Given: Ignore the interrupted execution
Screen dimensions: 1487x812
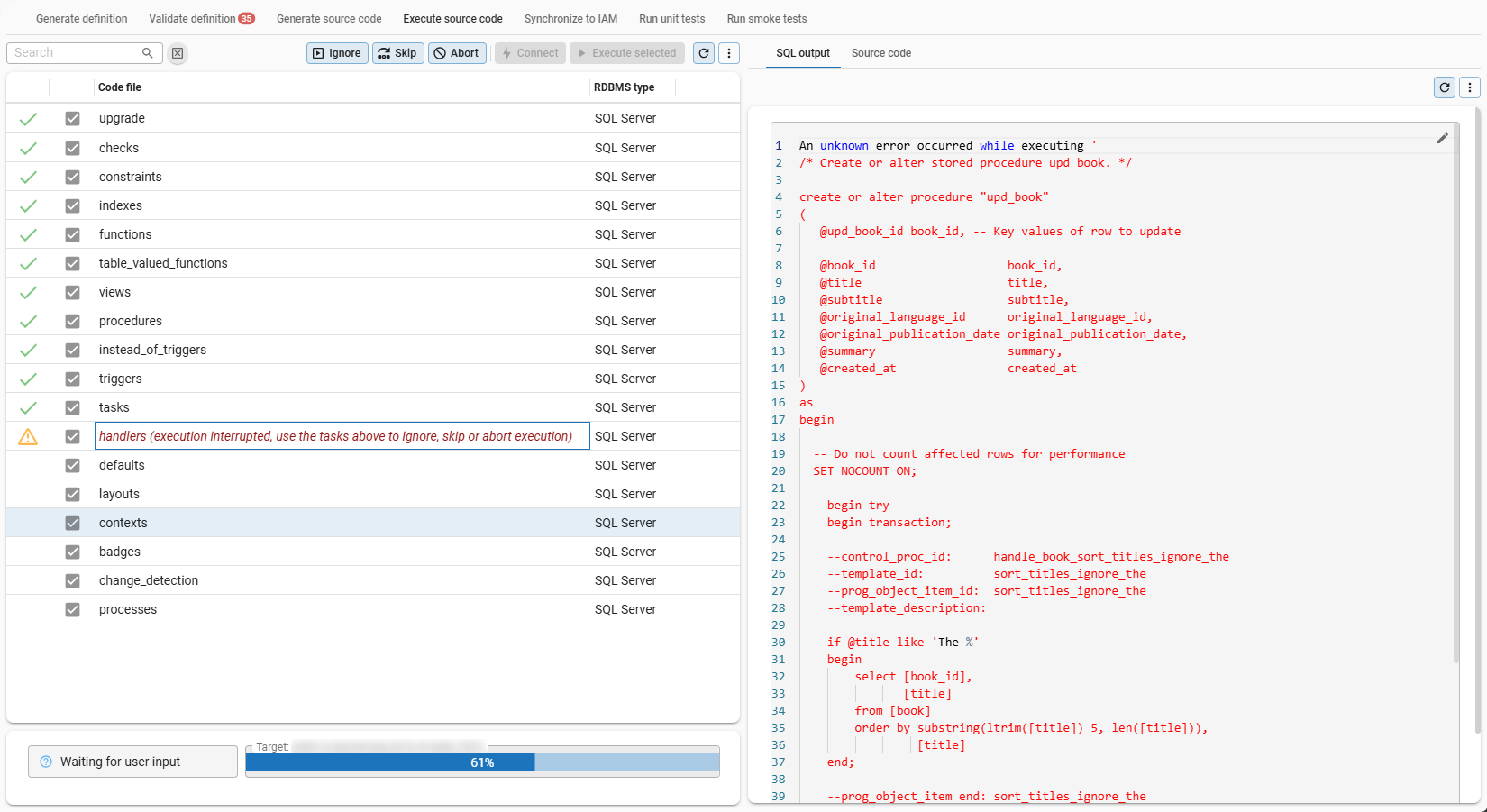Looking at the screenshot, I should [x=337, y=53].
